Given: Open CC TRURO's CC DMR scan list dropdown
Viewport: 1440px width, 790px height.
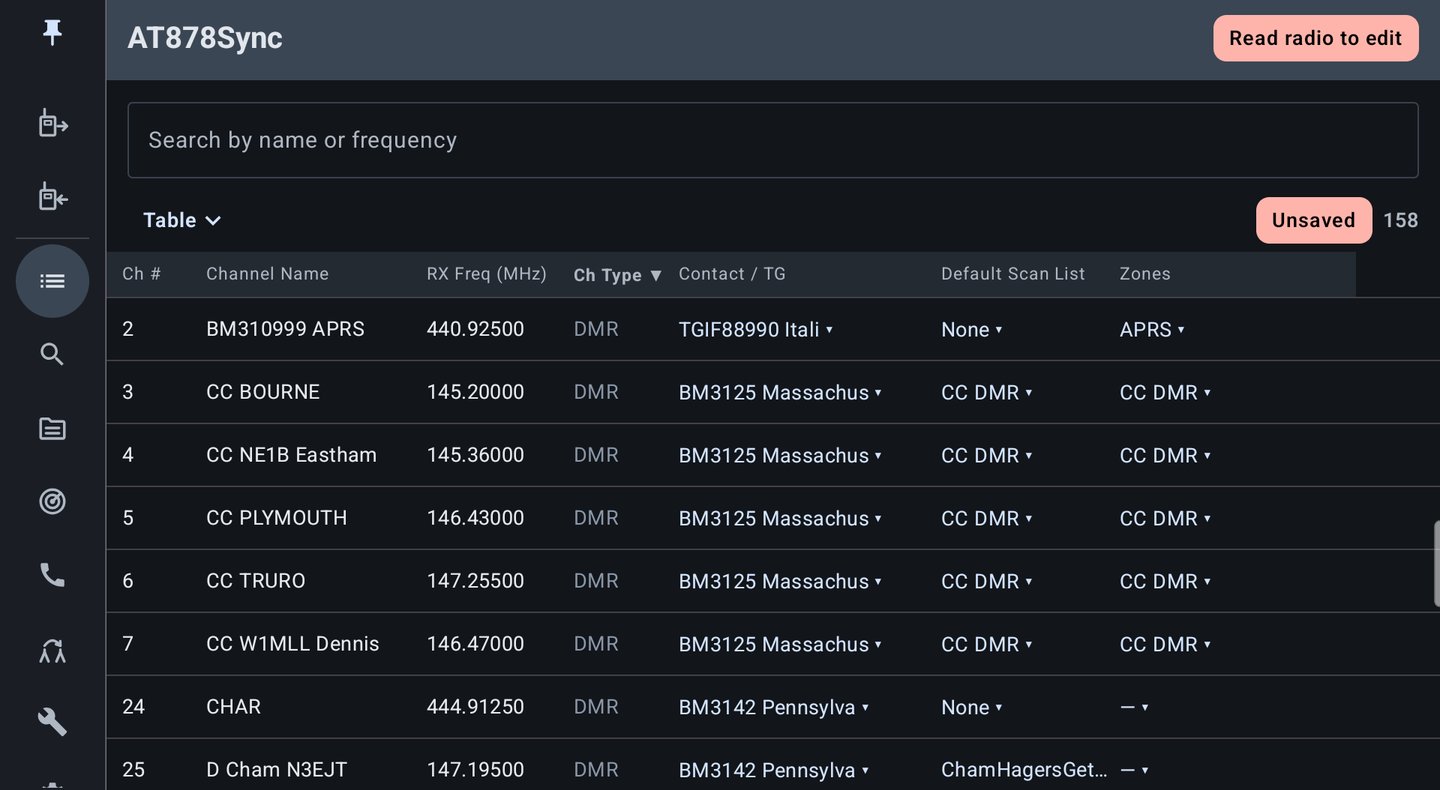Looking at the screenshot, I should (987, 582).
